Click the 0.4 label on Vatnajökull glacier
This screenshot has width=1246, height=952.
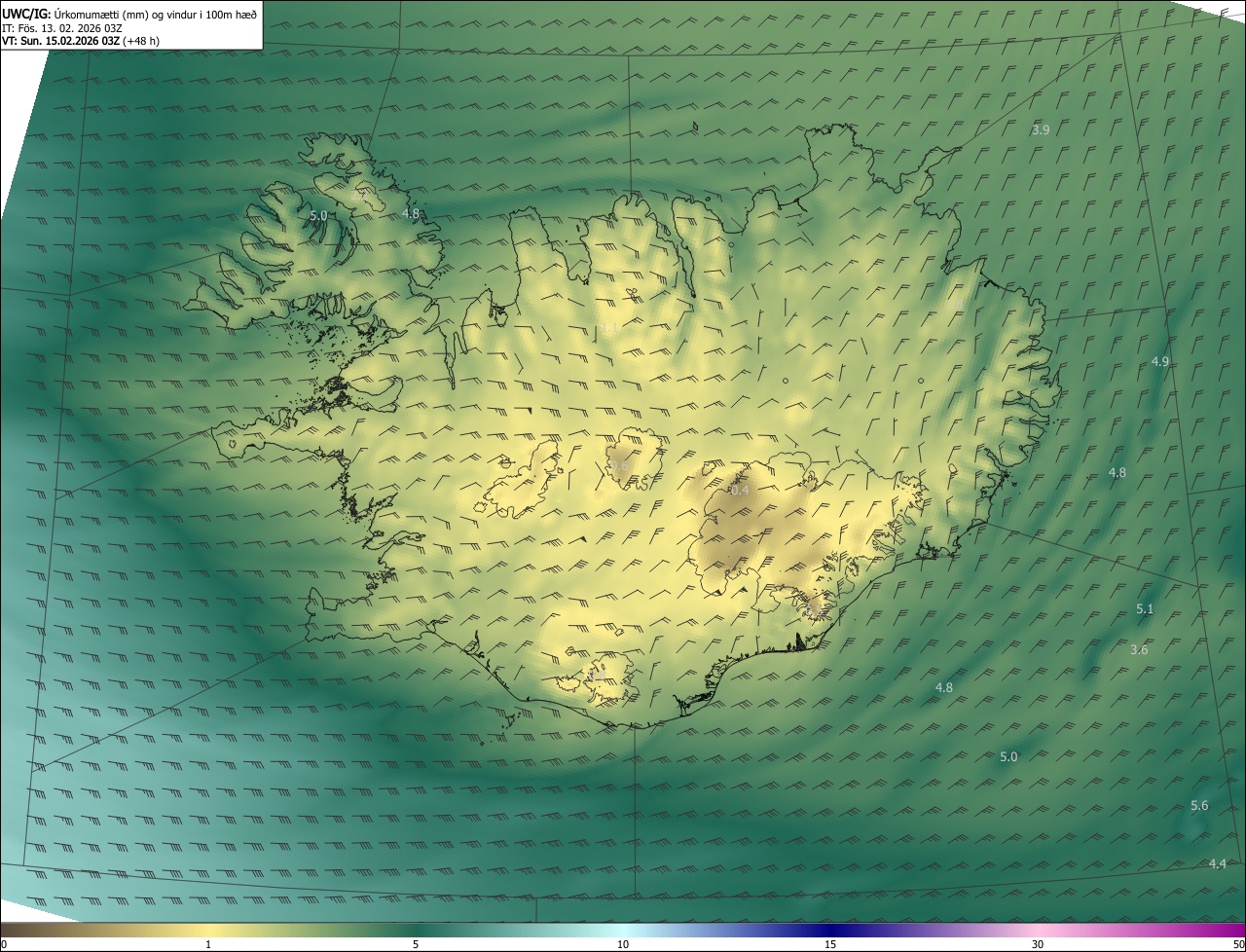point(740,490)
